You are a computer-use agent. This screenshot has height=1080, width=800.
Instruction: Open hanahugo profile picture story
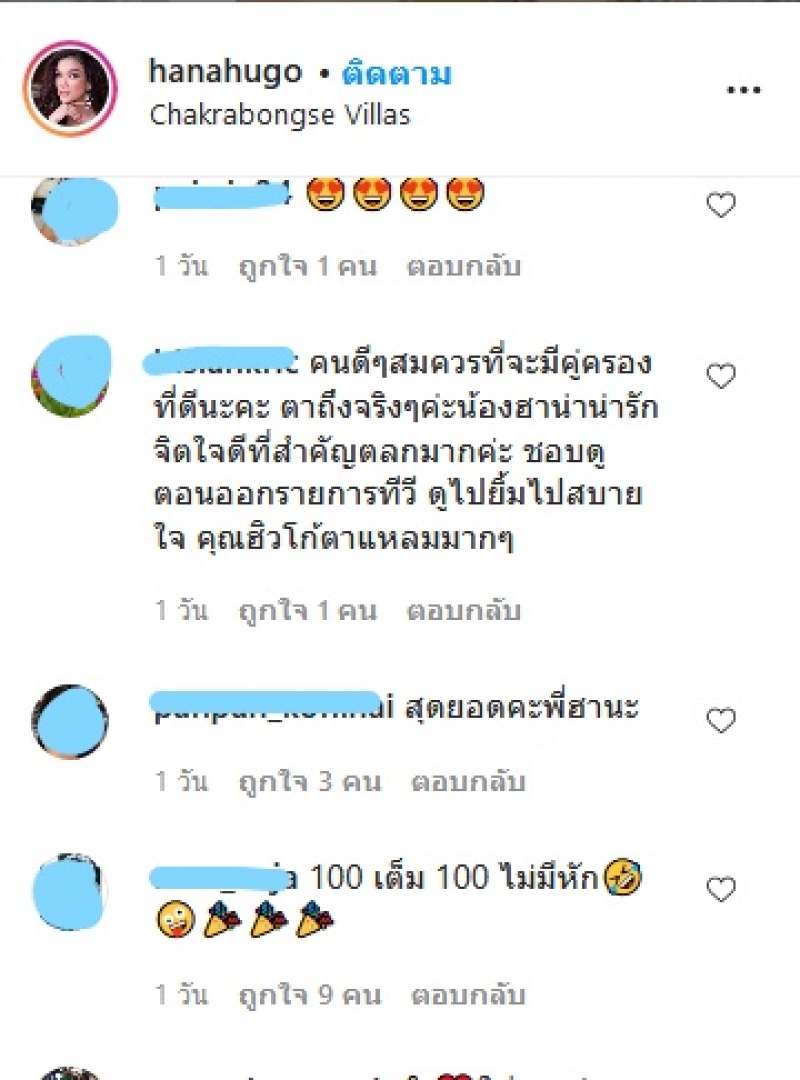(x=70, y=89)
